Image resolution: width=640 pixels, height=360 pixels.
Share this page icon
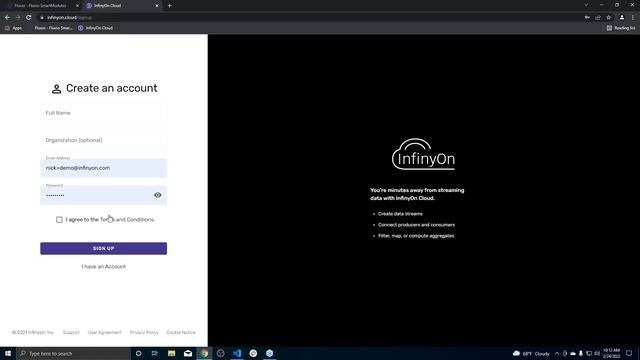click(x=598, y=18)
